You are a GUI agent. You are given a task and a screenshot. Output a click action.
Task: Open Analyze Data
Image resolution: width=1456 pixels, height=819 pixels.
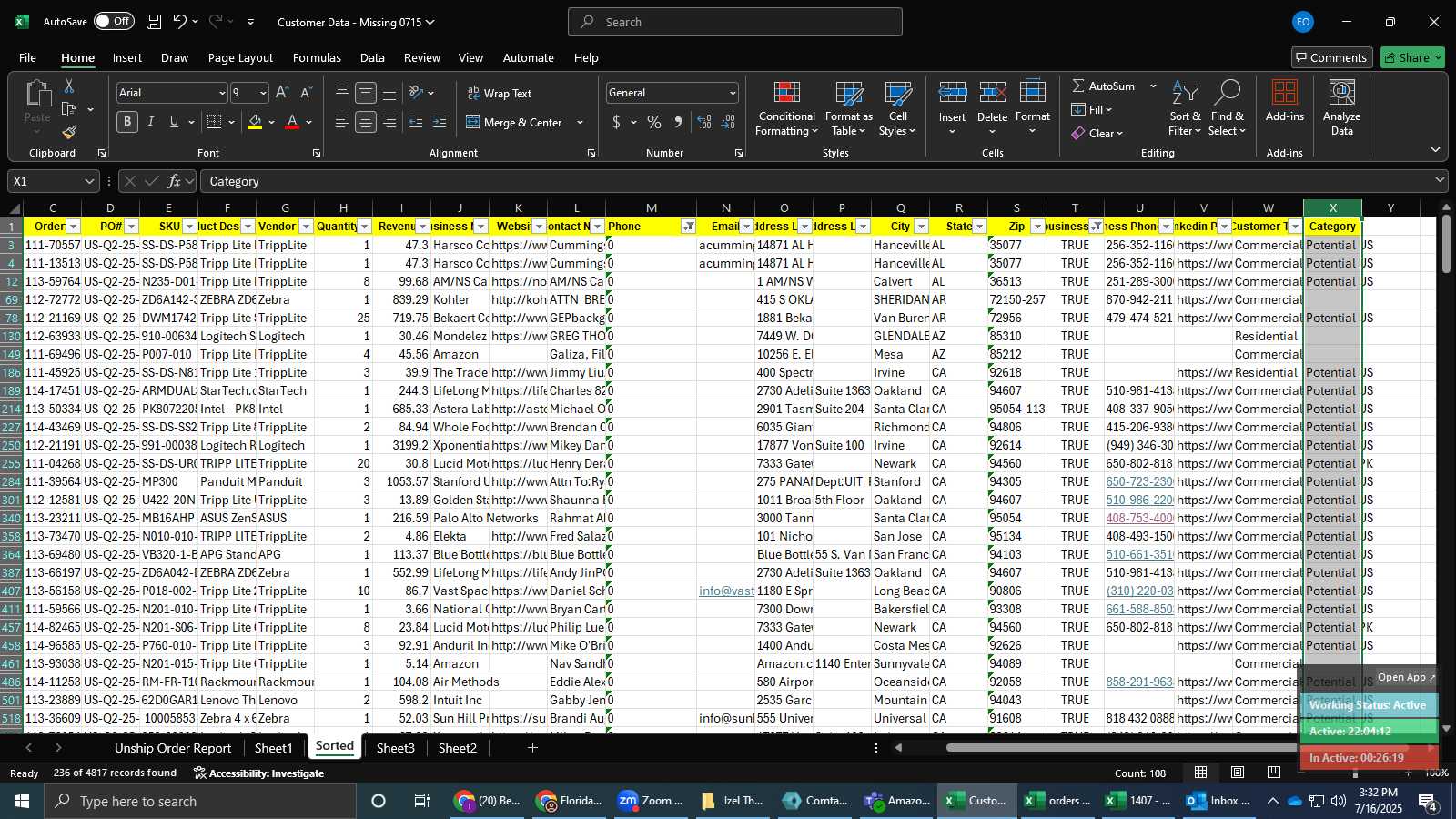[1342, 109]
